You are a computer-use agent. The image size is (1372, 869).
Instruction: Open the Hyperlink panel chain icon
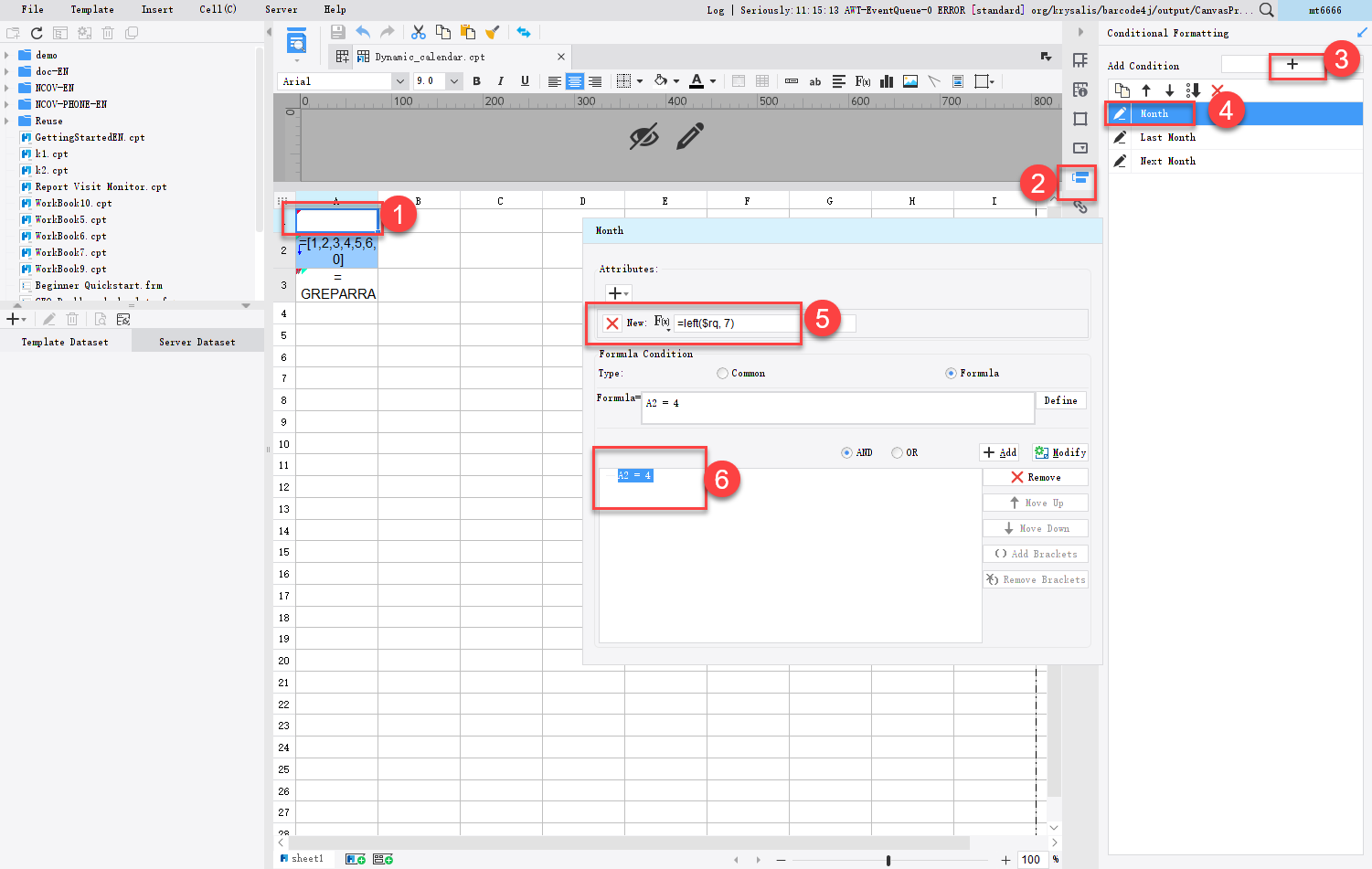pos(1080,207)
